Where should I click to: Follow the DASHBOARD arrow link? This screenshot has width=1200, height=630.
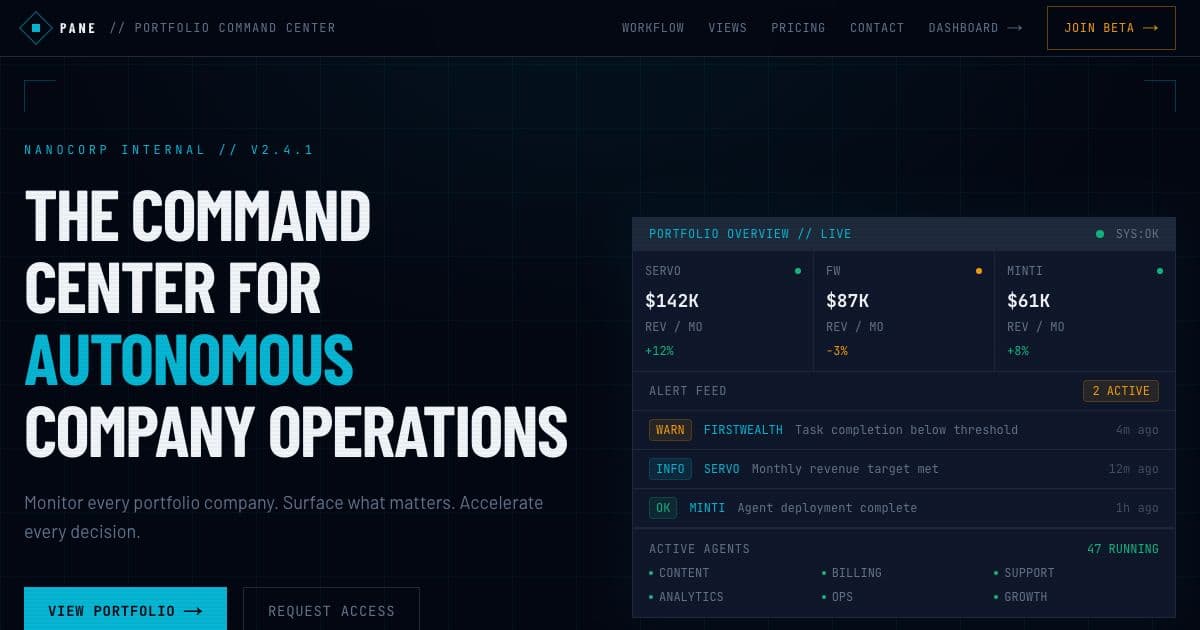975,28
